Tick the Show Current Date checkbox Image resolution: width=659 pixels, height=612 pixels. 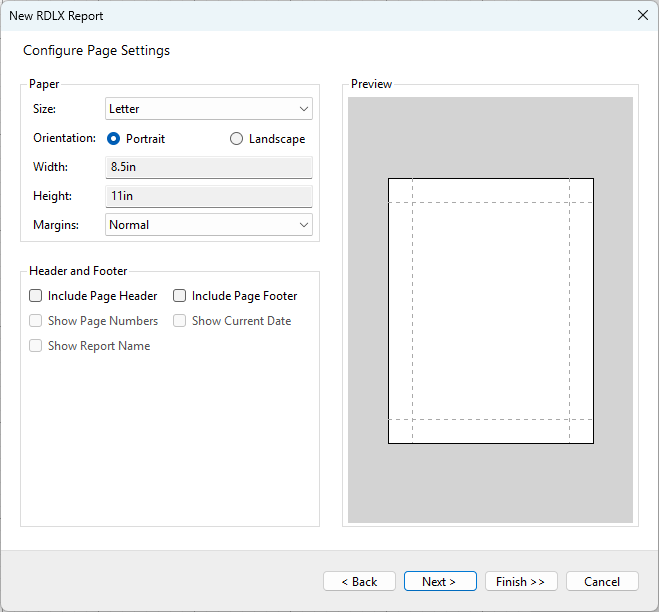point(179,321)
